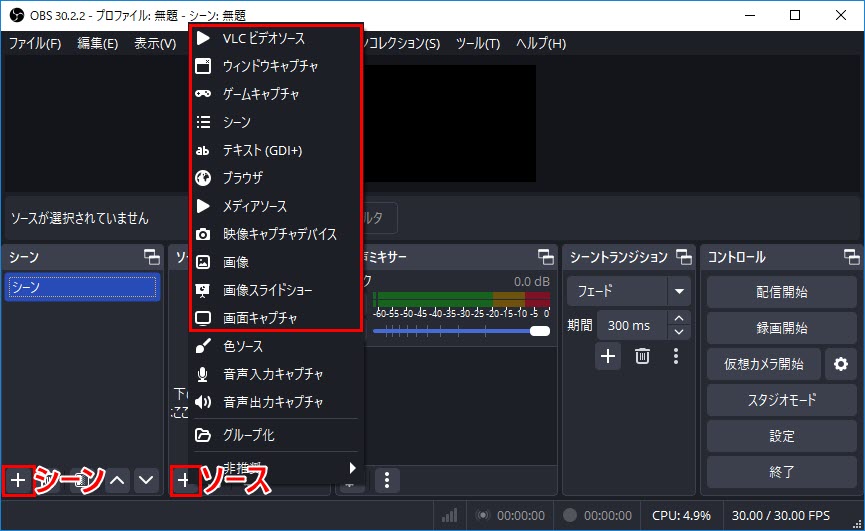The image size is (865, 531).
Task: Click the black preview canvas area
Action: 450,123
